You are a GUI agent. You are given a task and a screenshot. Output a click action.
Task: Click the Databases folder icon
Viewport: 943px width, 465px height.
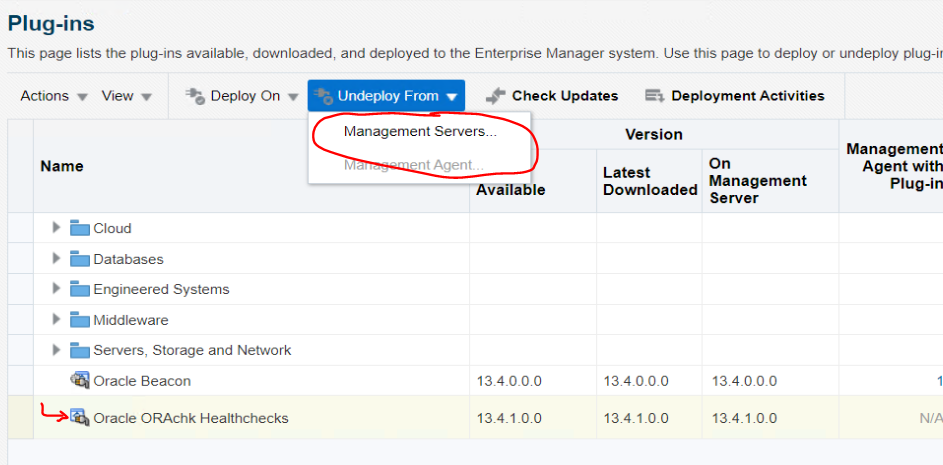point(80,259)
